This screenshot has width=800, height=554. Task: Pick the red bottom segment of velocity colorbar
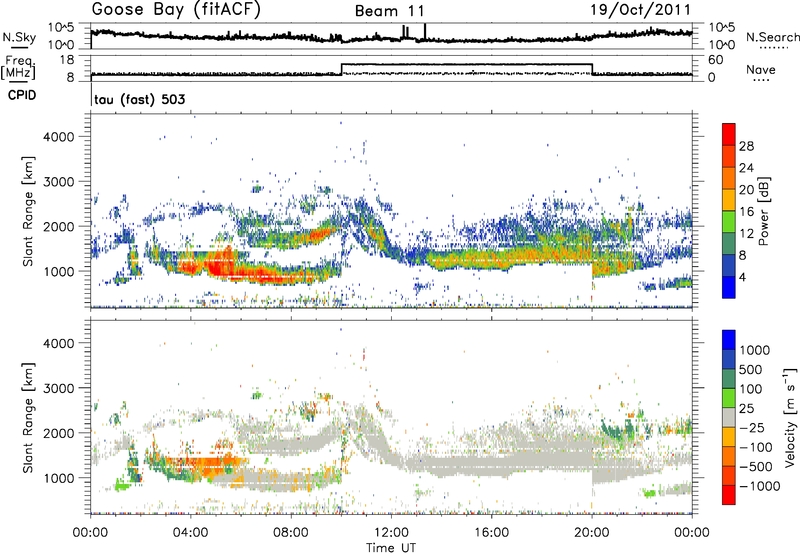click(x=729, y=495)
